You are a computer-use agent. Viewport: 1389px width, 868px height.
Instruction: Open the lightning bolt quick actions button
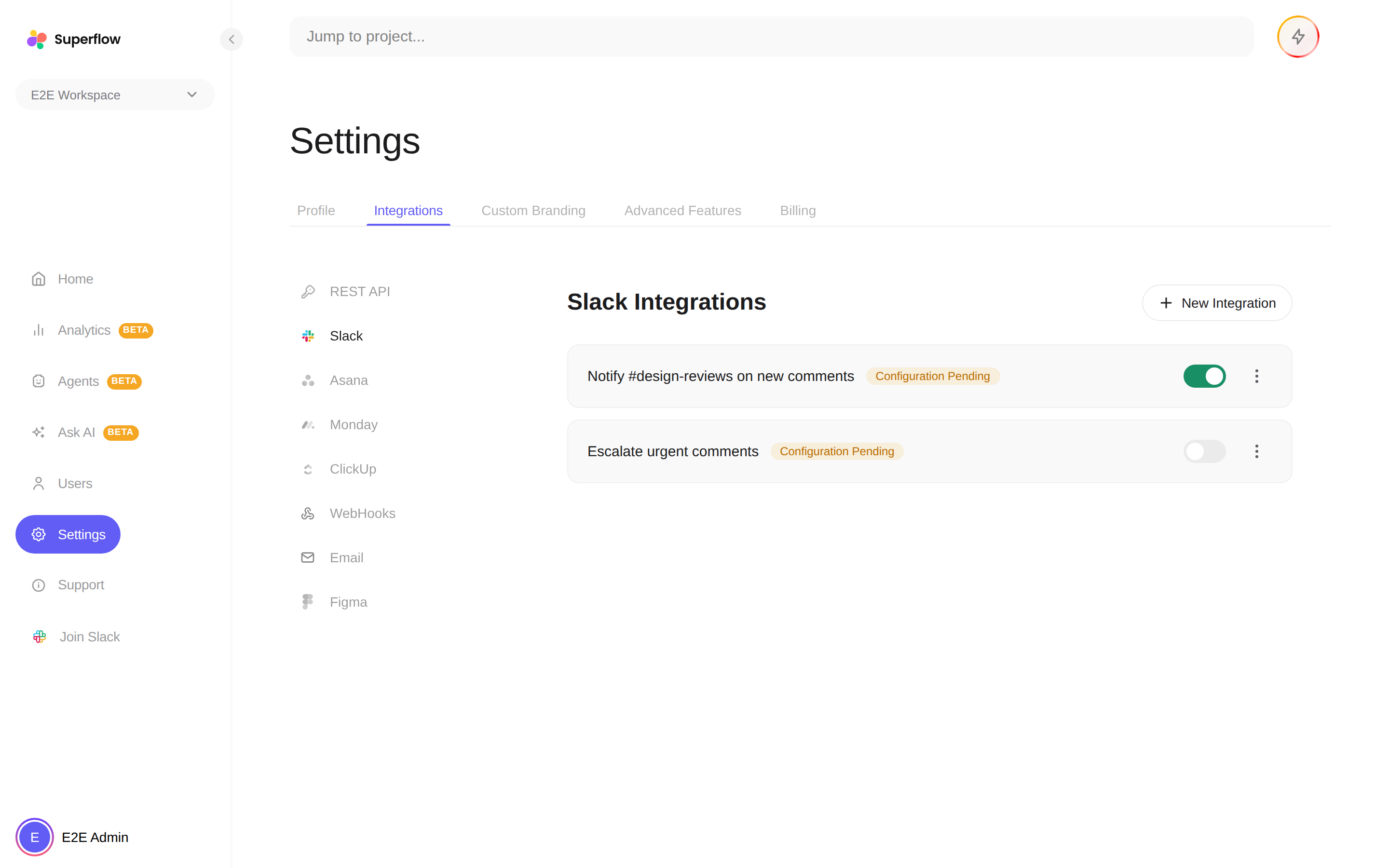[1298, 37]
